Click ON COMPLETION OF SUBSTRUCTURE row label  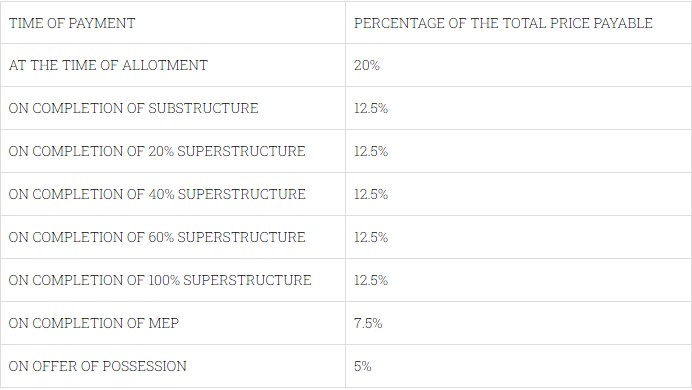coord(133,108)
